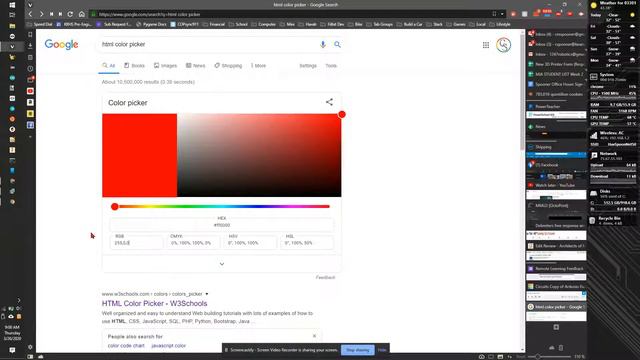Open the School bookmarks folder
640x360 pixels.
238,24
